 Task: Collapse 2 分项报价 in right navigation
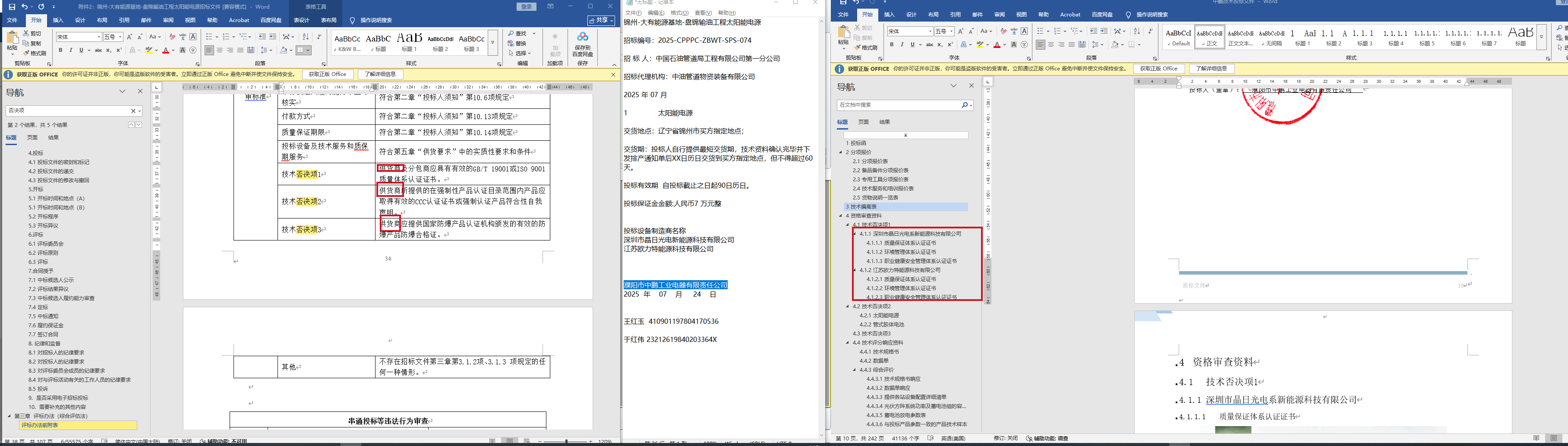841,152
